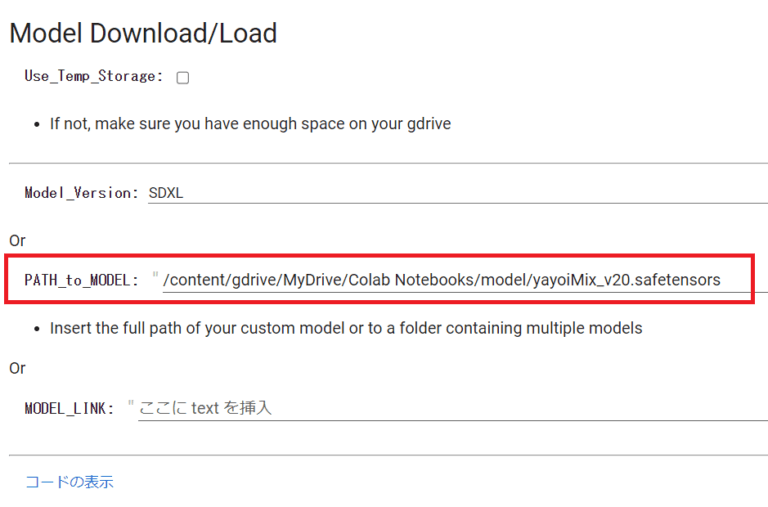Click the divider line above Model_Version
Screen dimensions: 768x507
tap(388, 163)
